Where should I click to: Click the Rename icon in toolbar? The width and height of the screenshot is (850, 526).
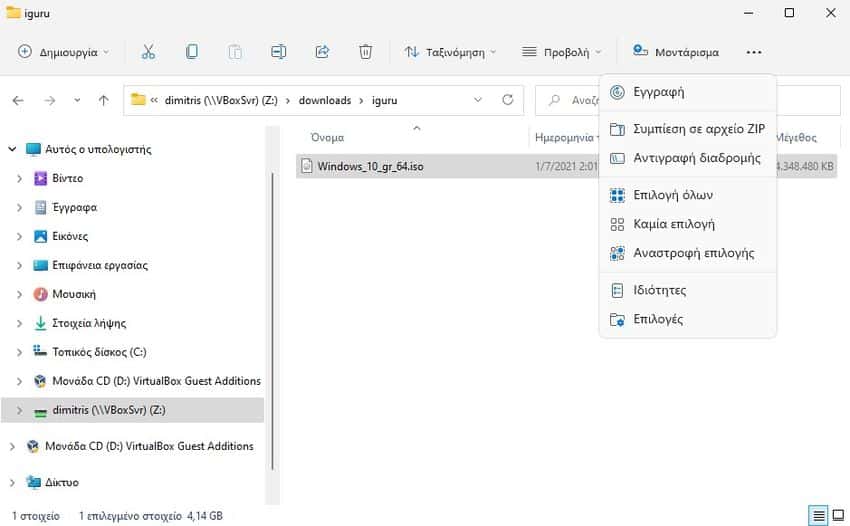(x=279, y=52)
